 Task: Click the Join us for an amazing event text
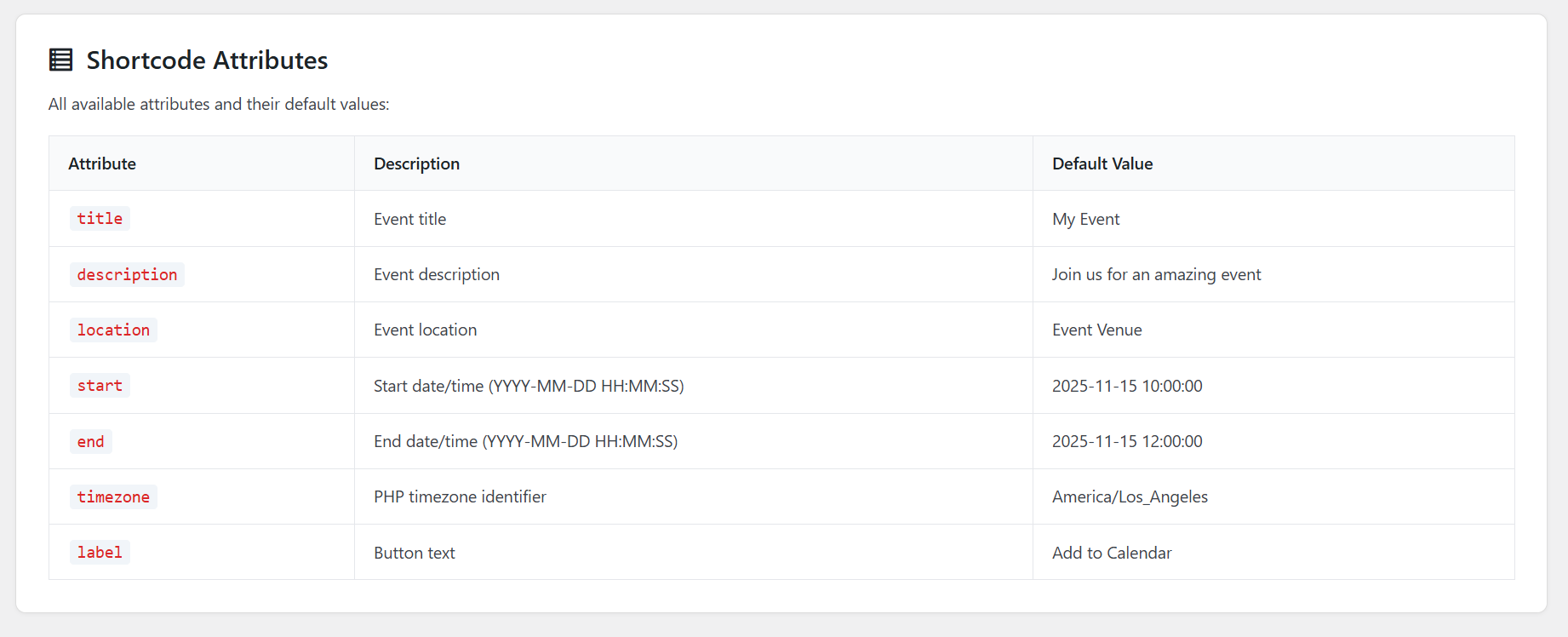(x=1156, y=274)
